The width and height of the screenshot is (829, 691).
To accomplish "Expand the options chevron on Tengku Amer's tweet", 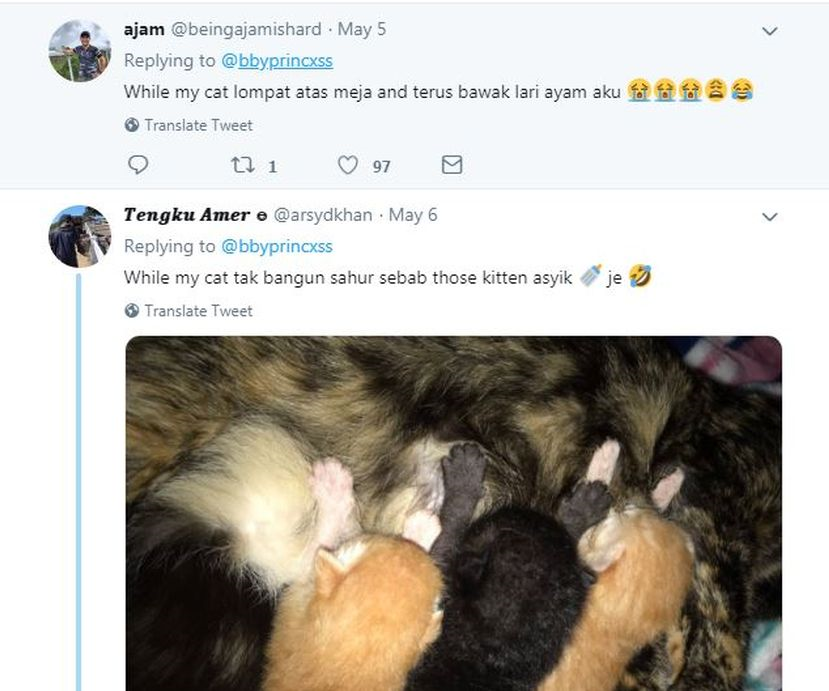I will [769, 217].
